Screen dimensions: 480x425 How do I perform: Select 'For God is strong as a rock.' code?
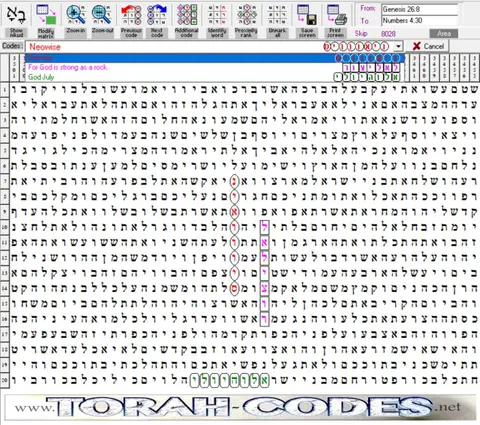coord(68,67)
